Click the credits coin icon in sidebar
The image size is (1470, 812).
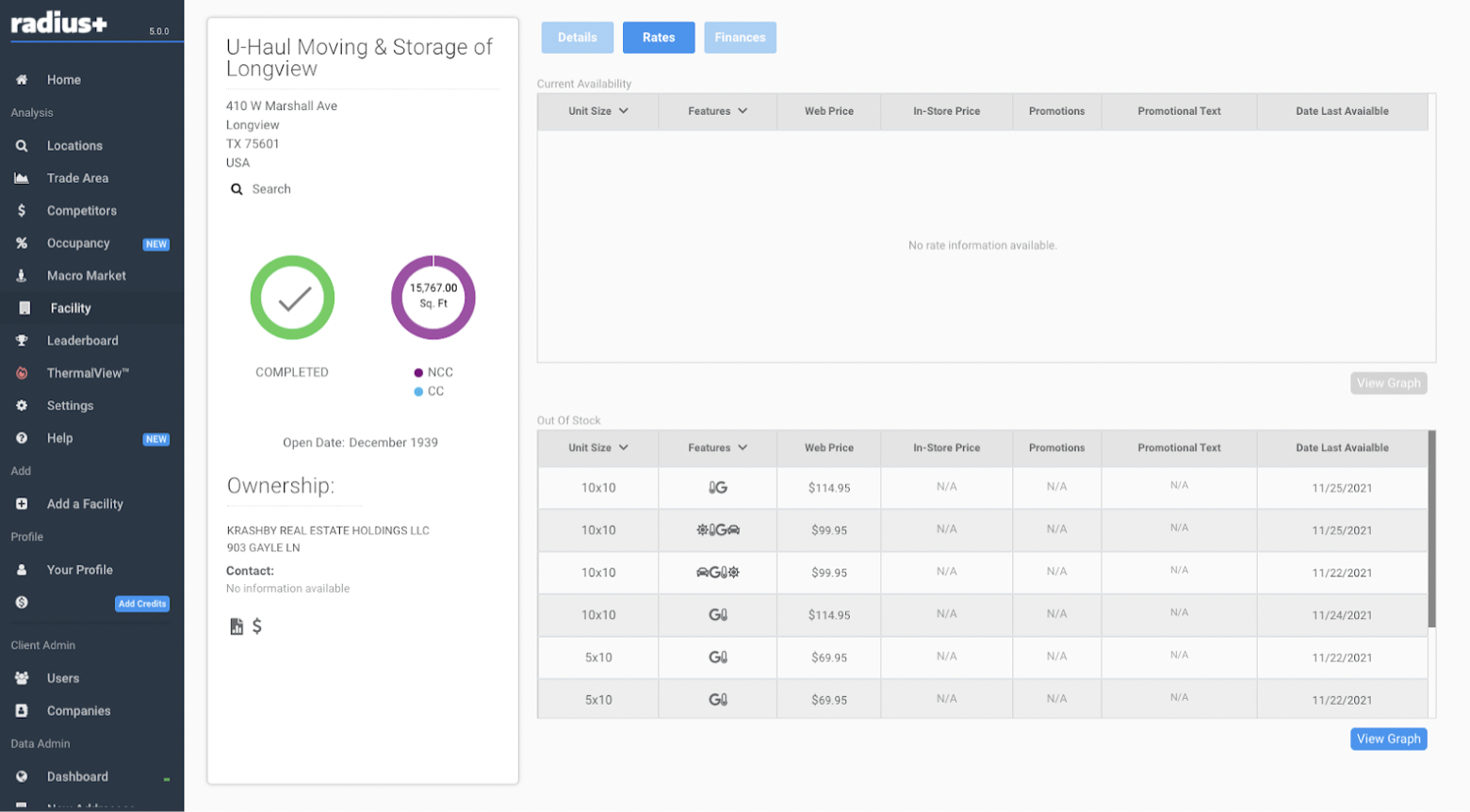pos(22,603)
